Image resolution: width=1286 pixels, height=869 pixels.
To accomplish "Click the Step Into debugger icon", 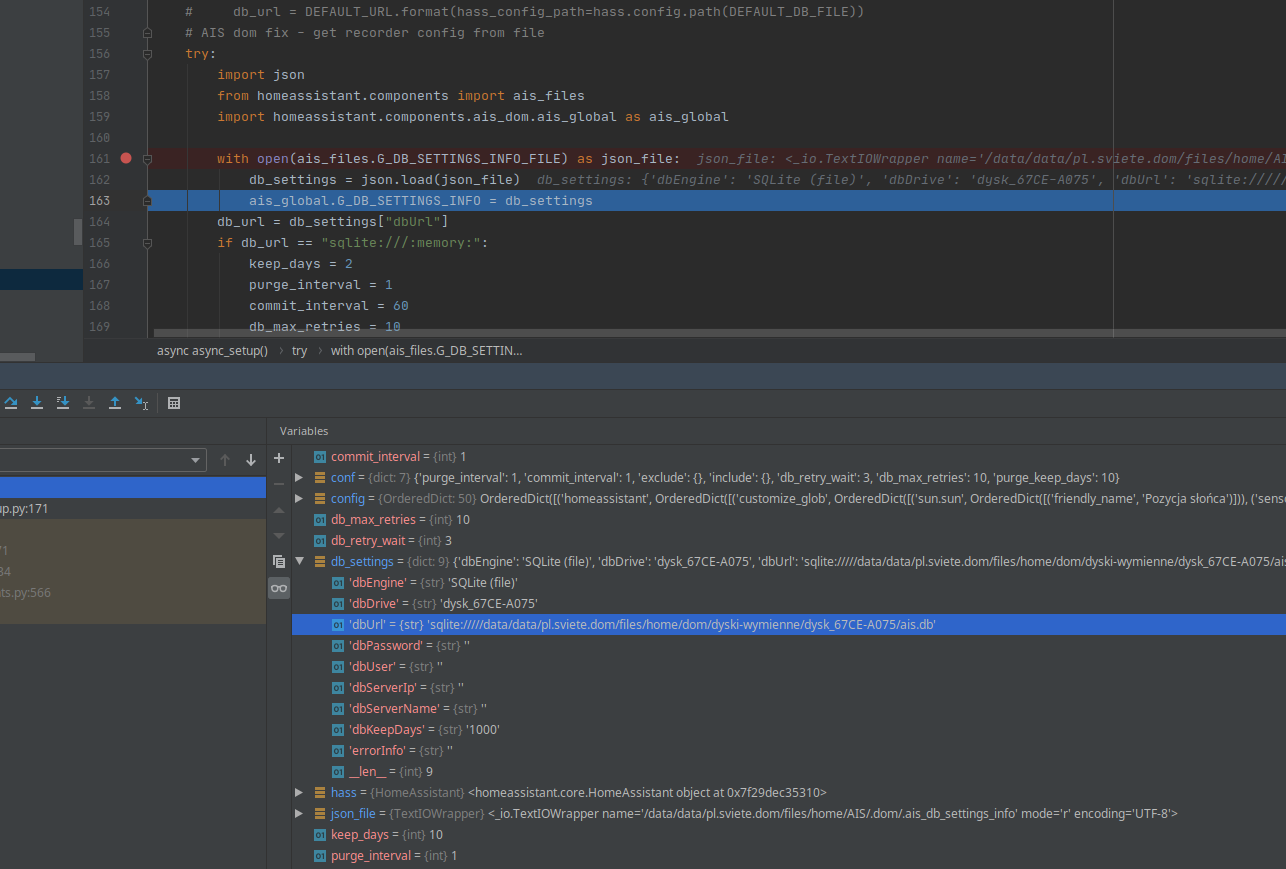I will point(37,402).
